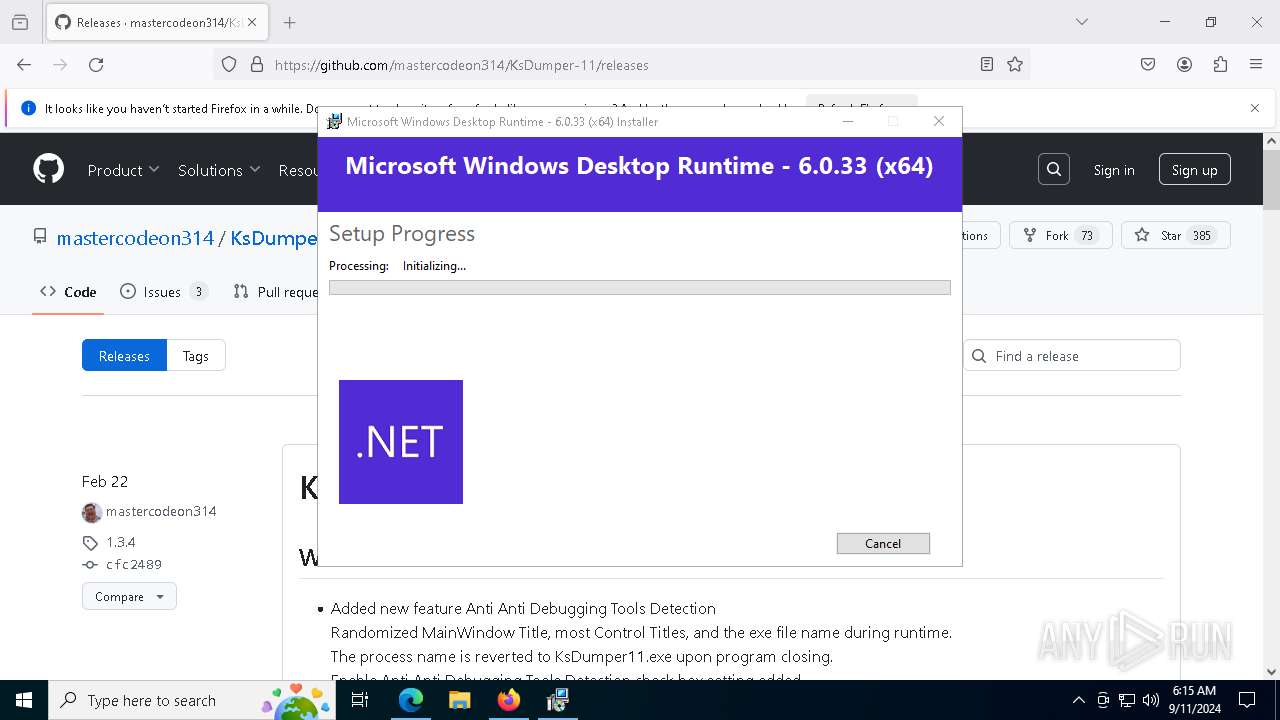Click the Sign up button
This screenshot has height=720, width=1280.
point(1195,169)
